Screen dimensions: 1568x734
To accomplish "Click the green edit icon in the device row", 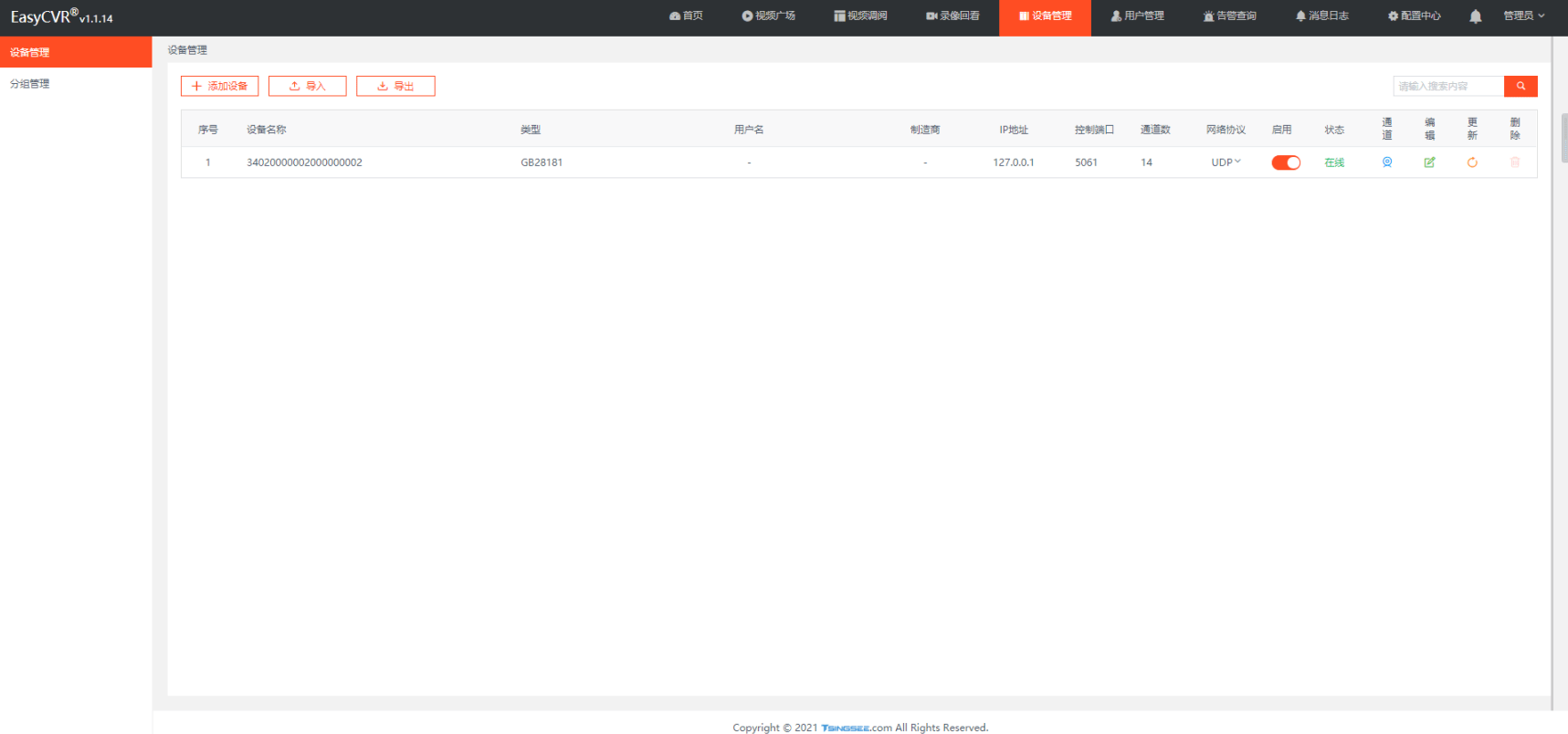I will [1429, 163].
